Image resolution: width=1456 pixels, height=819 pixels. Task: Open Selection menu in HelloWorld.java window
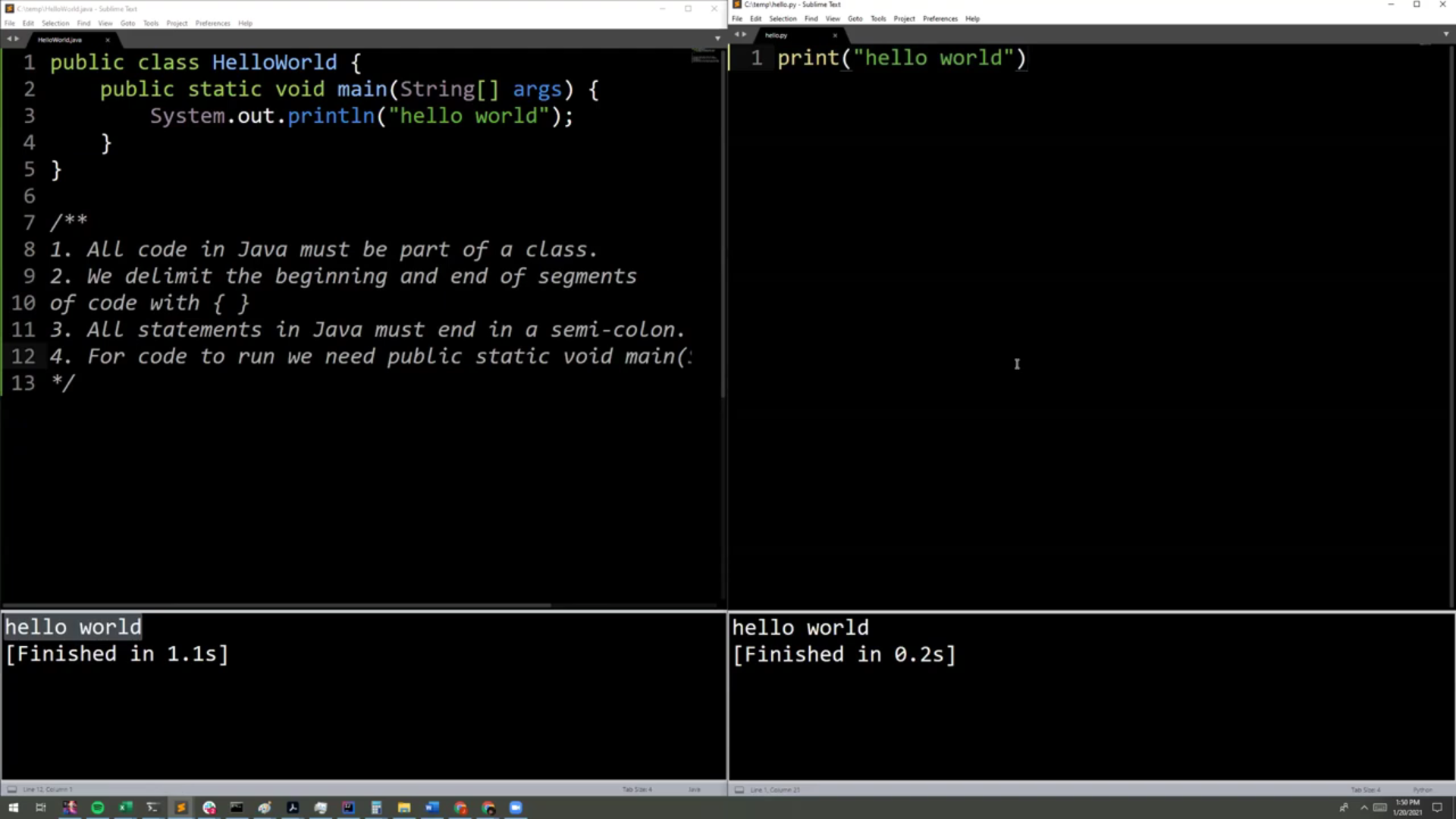coord(55,24)
